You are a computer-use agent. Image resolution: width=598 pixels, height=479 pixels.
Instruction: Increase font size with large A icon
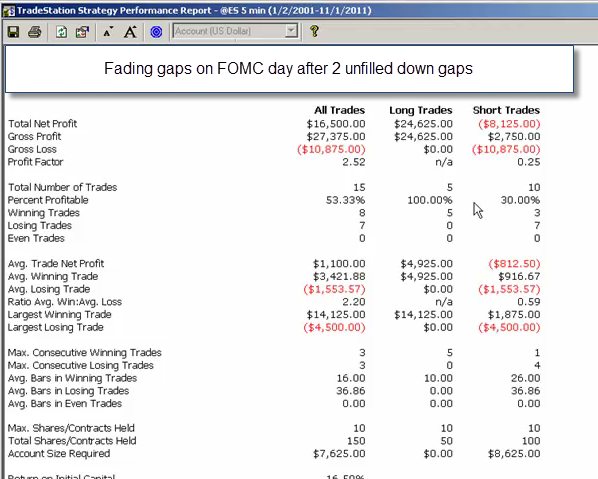[130, 32]
